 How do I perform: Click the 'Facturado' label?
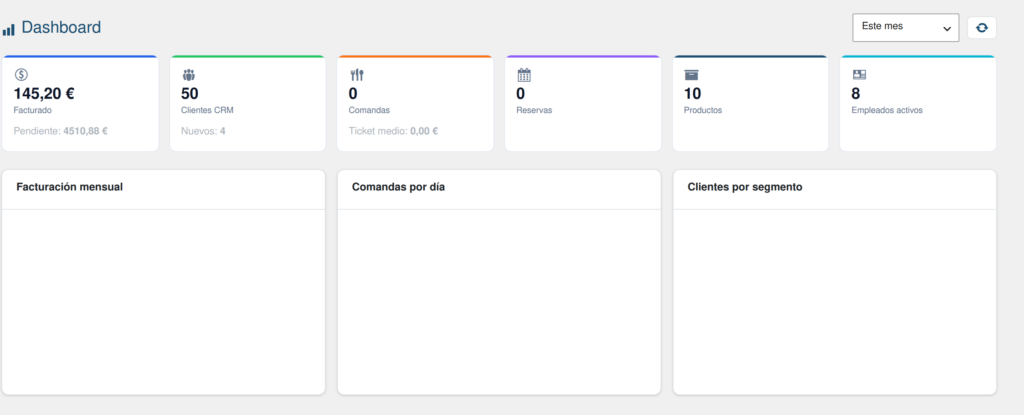pyautogui.click(x=33, y=110)
